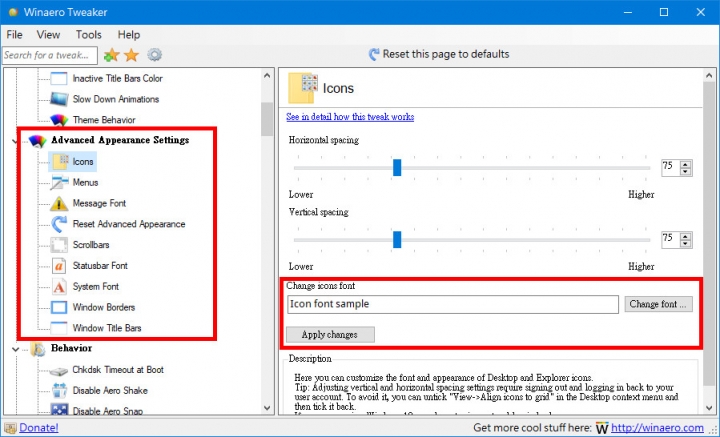The height and width of the screenshot is (437, 720).
Task: Open the See in detail how this tweak works link
Action: [x=350, y=117]
